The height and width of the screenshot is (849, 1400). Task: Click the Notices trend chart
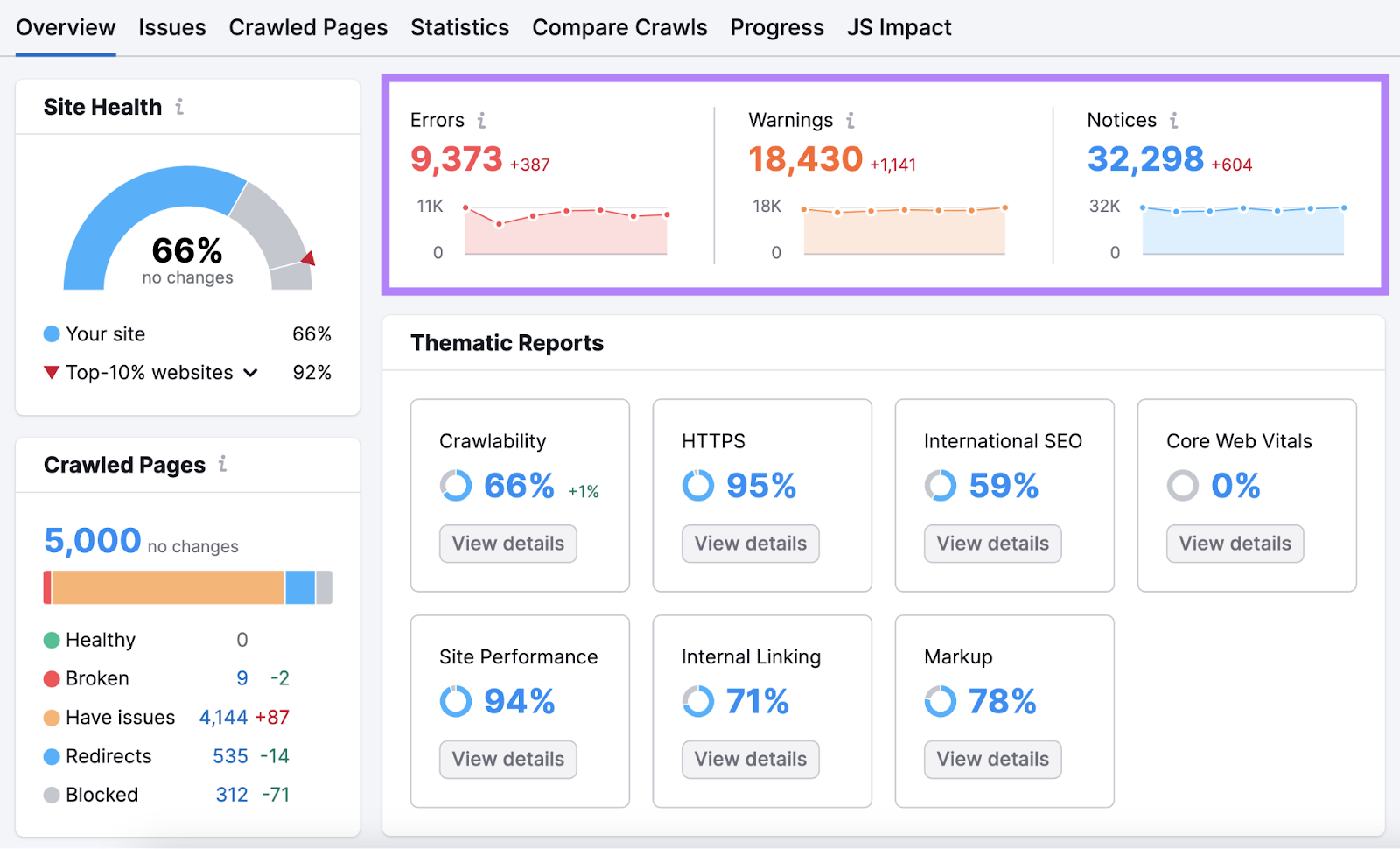(1243, 229)
